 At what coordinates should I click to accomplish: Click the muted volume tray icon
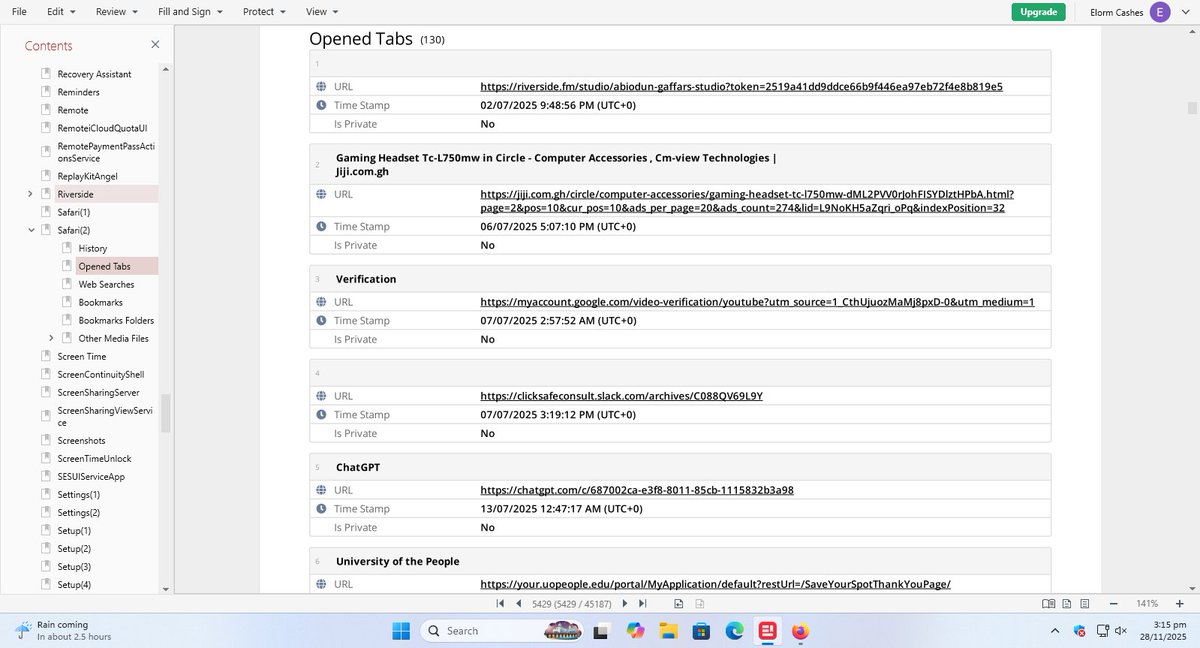click(x=1121, y=631)
